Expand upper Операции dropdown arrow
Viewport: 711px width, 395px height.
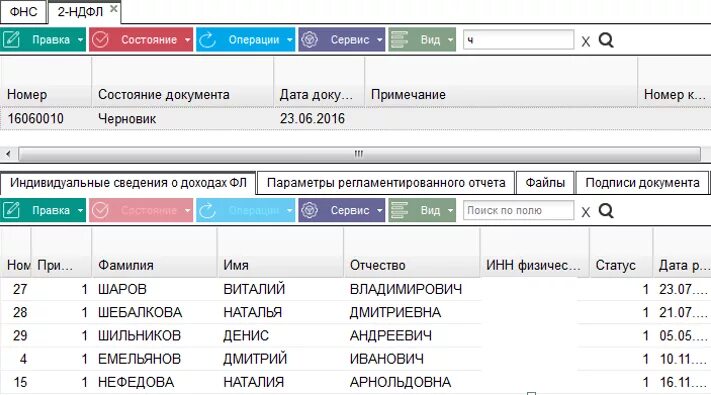[x=290, y=40]
